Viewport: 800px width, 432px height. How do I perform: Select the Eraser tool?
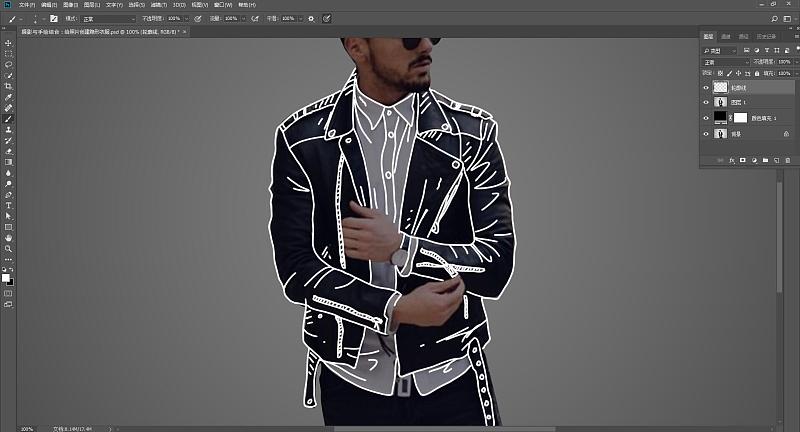tap(8, 151)
